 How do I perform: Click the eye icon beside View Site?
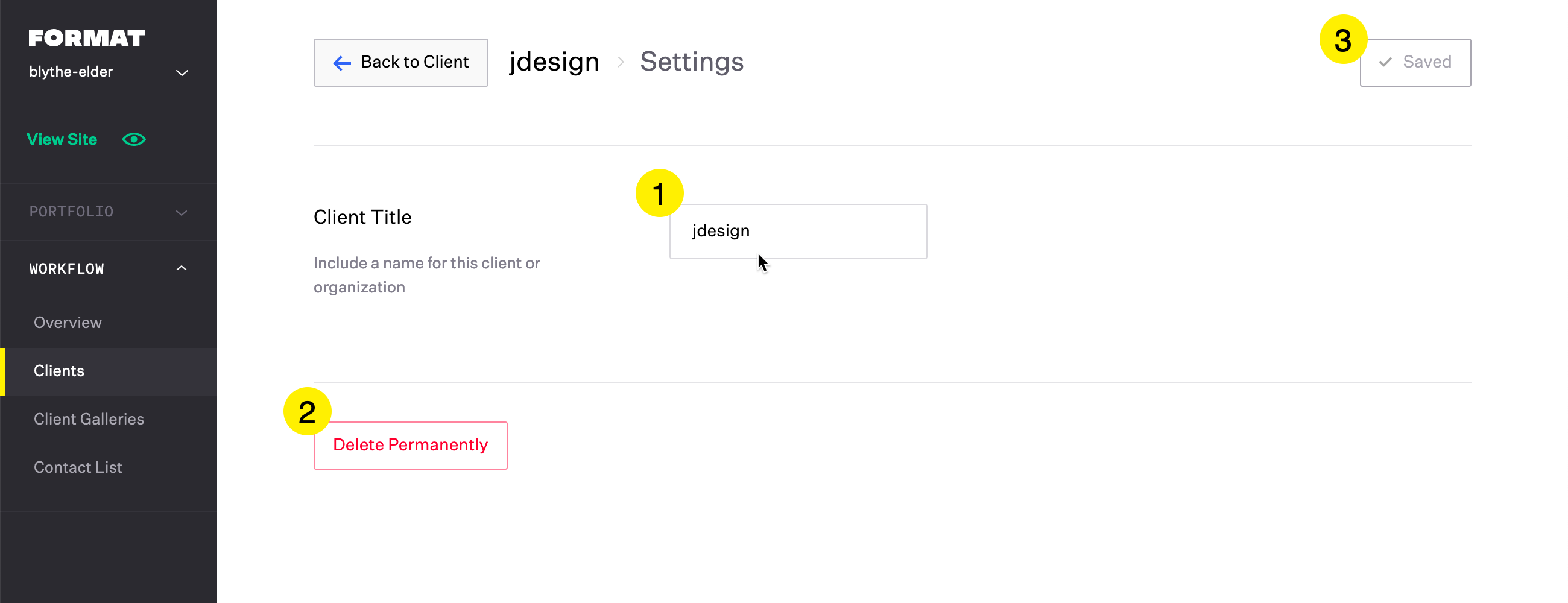(x=134, y=139)
